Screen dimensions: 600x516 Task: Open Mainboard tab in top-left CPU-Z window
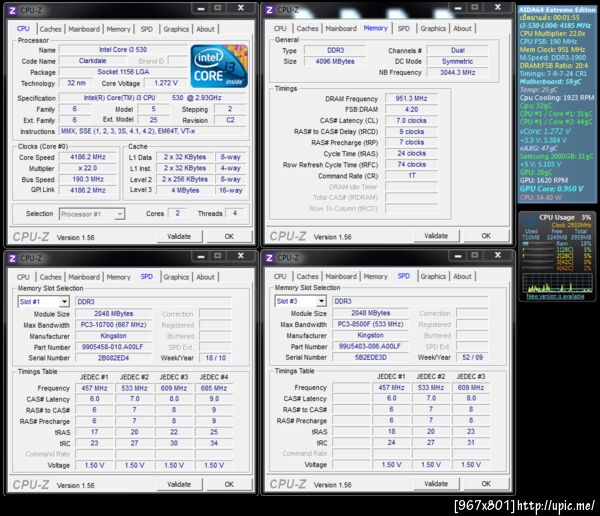pos(84,29)
